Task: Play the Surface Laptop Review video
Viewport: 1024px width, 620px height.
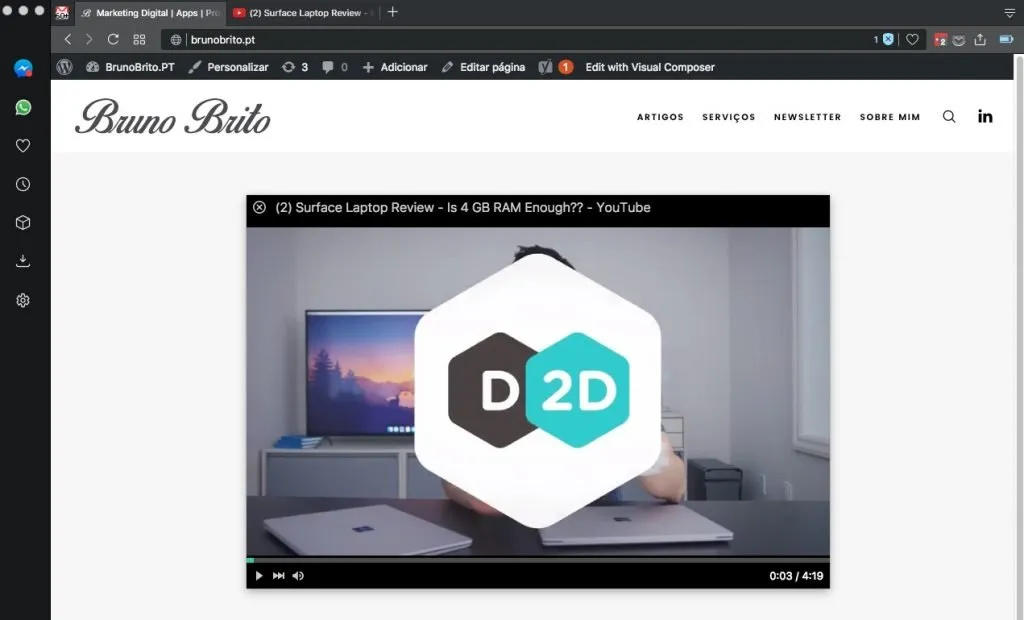Action: [259, 576]
